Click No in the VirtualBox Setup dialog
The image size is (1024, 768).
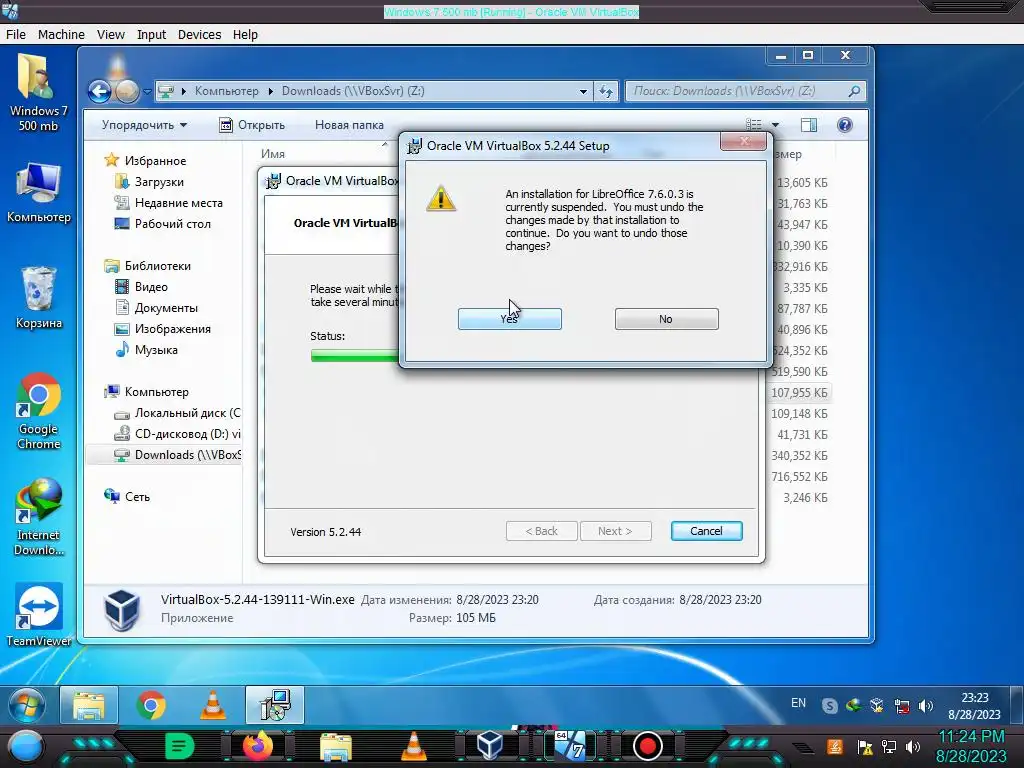point(666,319)
